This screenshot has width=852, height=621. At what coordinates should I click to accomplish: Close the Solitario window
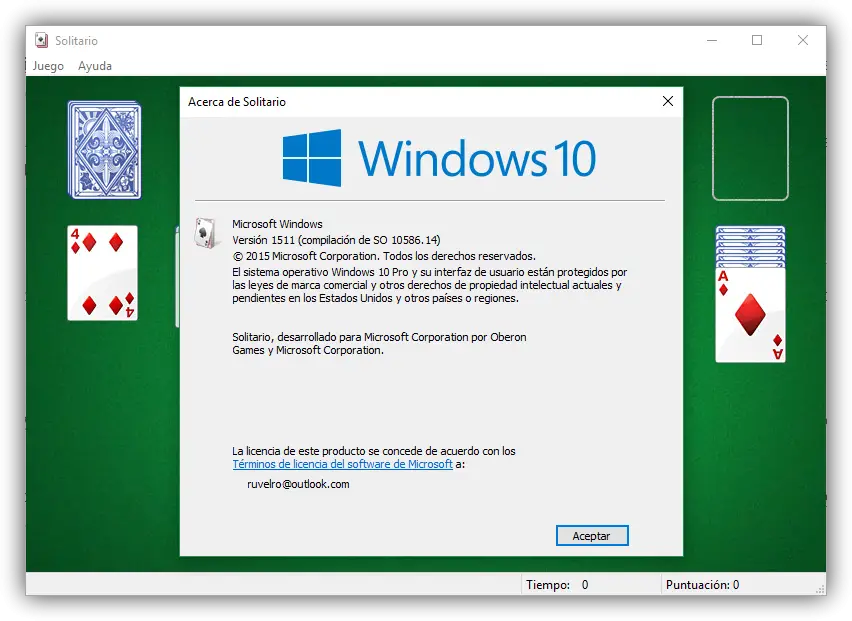click(x=803, y=40)
